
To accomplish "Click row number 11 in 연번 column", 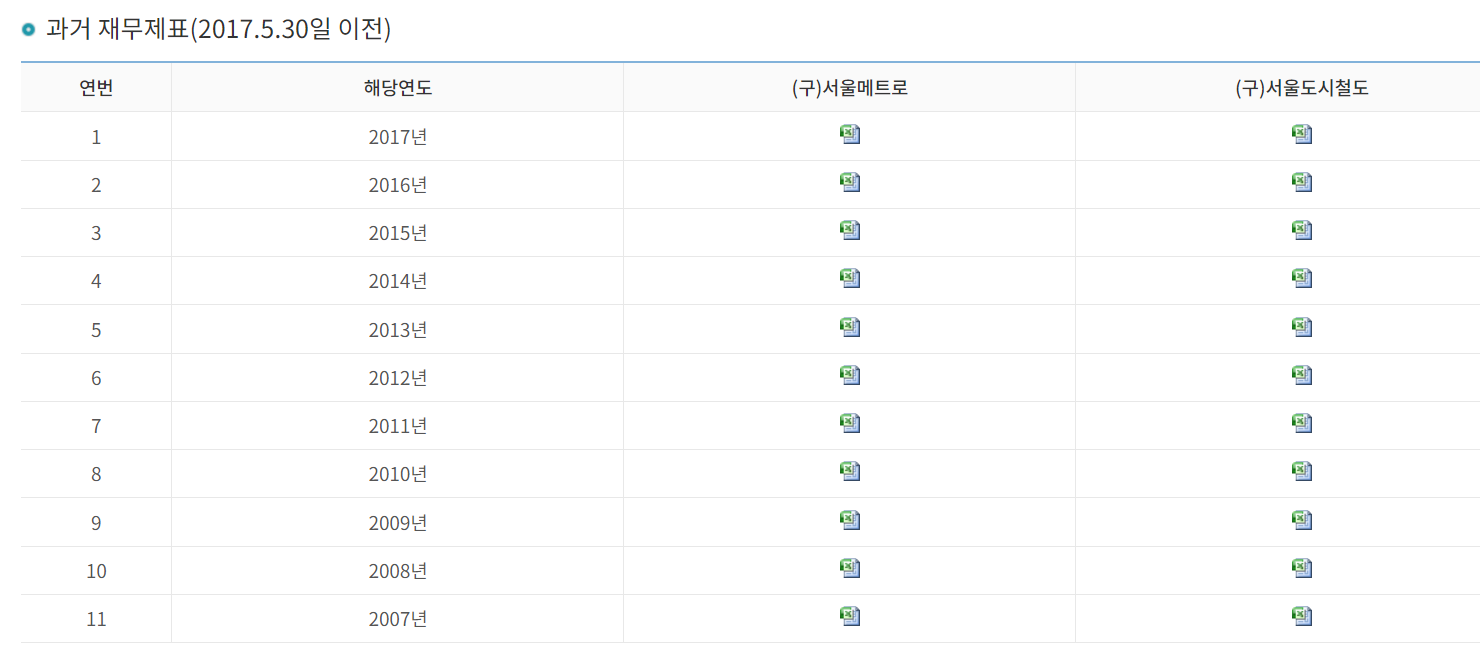I will (96, 619).
